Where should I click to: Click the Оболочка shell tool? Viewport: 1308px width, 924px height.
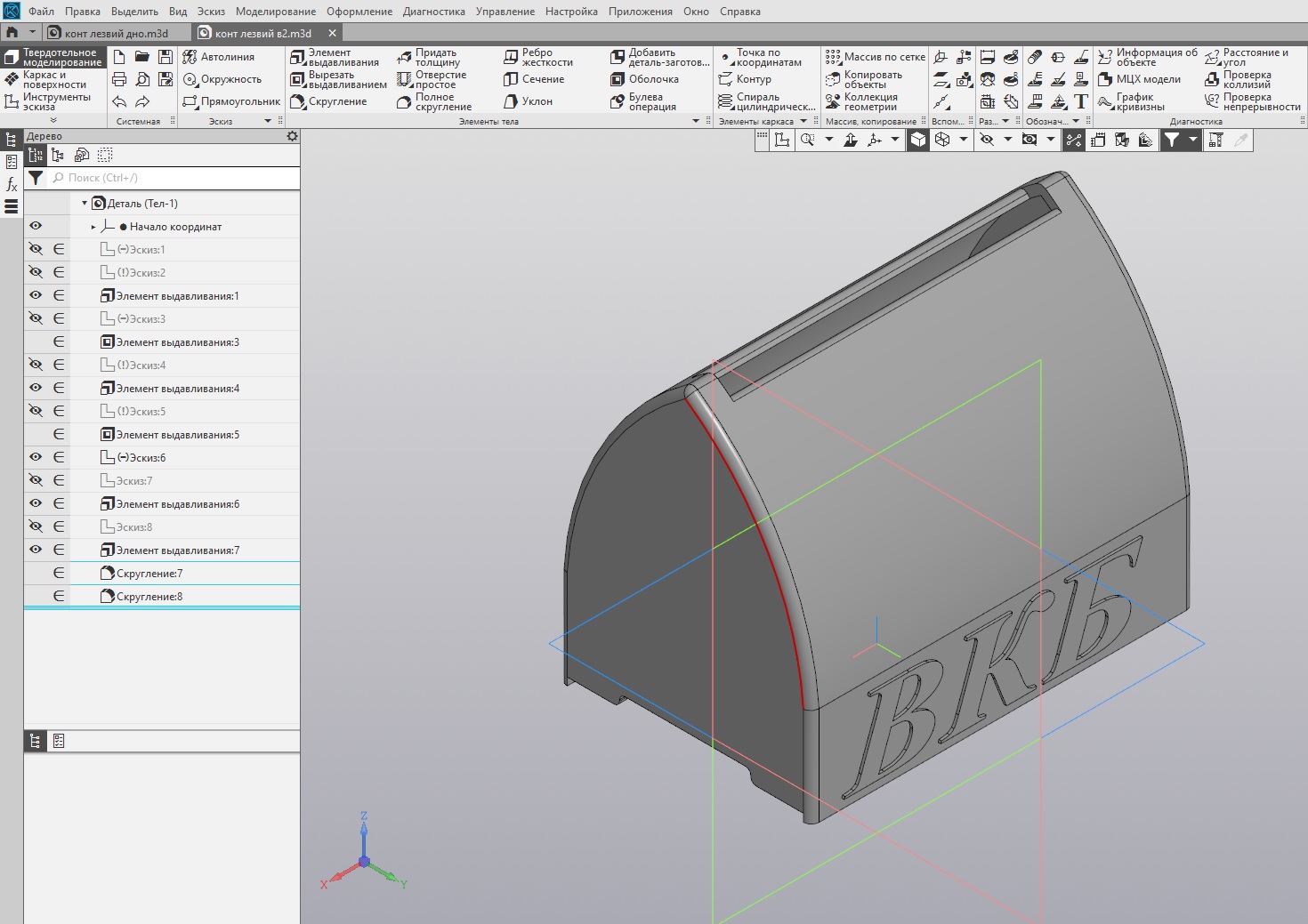pos(644,79)
